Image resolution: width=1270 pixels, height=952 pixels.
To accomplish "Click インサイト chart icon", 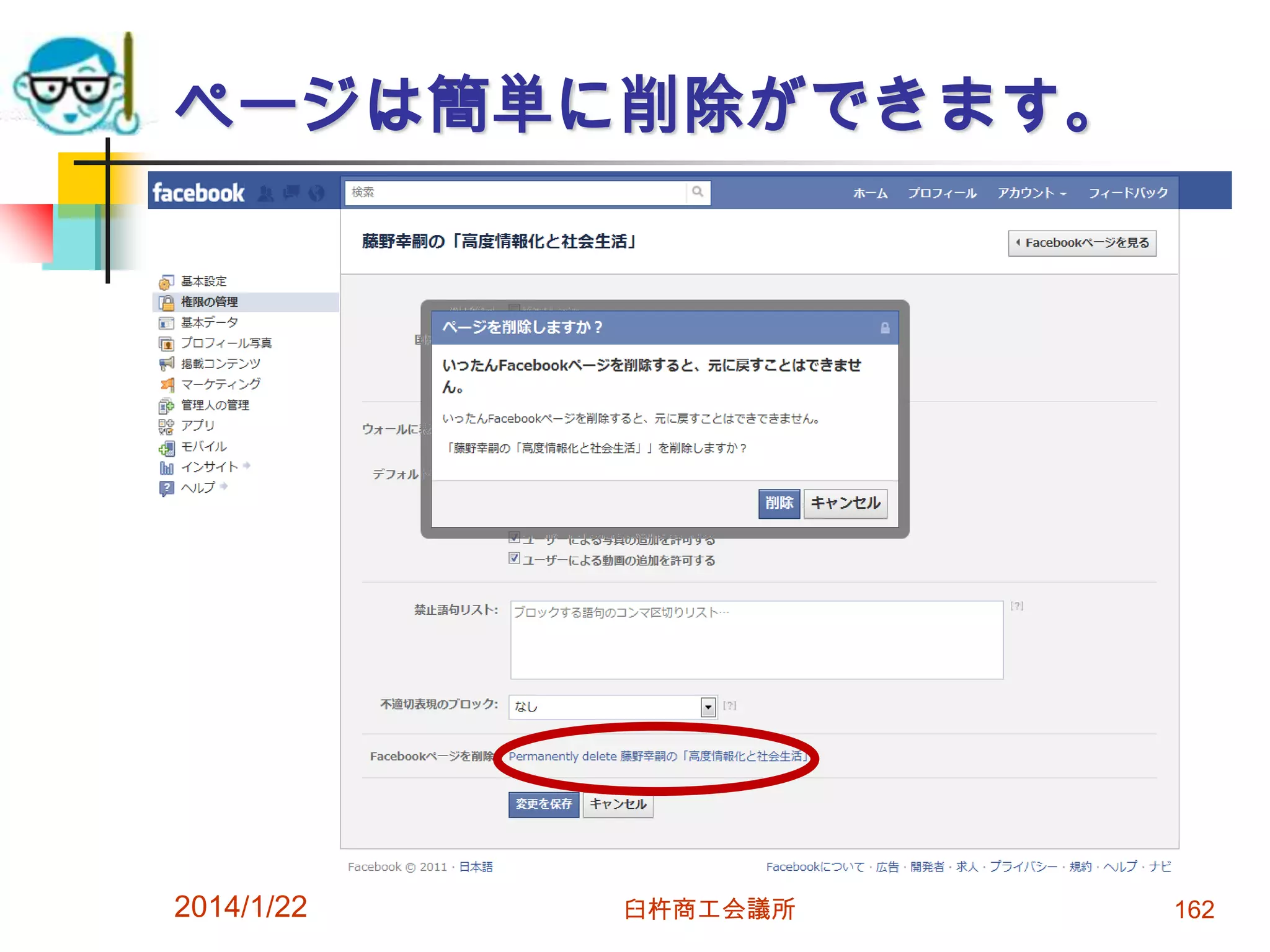I will point(166,468).
